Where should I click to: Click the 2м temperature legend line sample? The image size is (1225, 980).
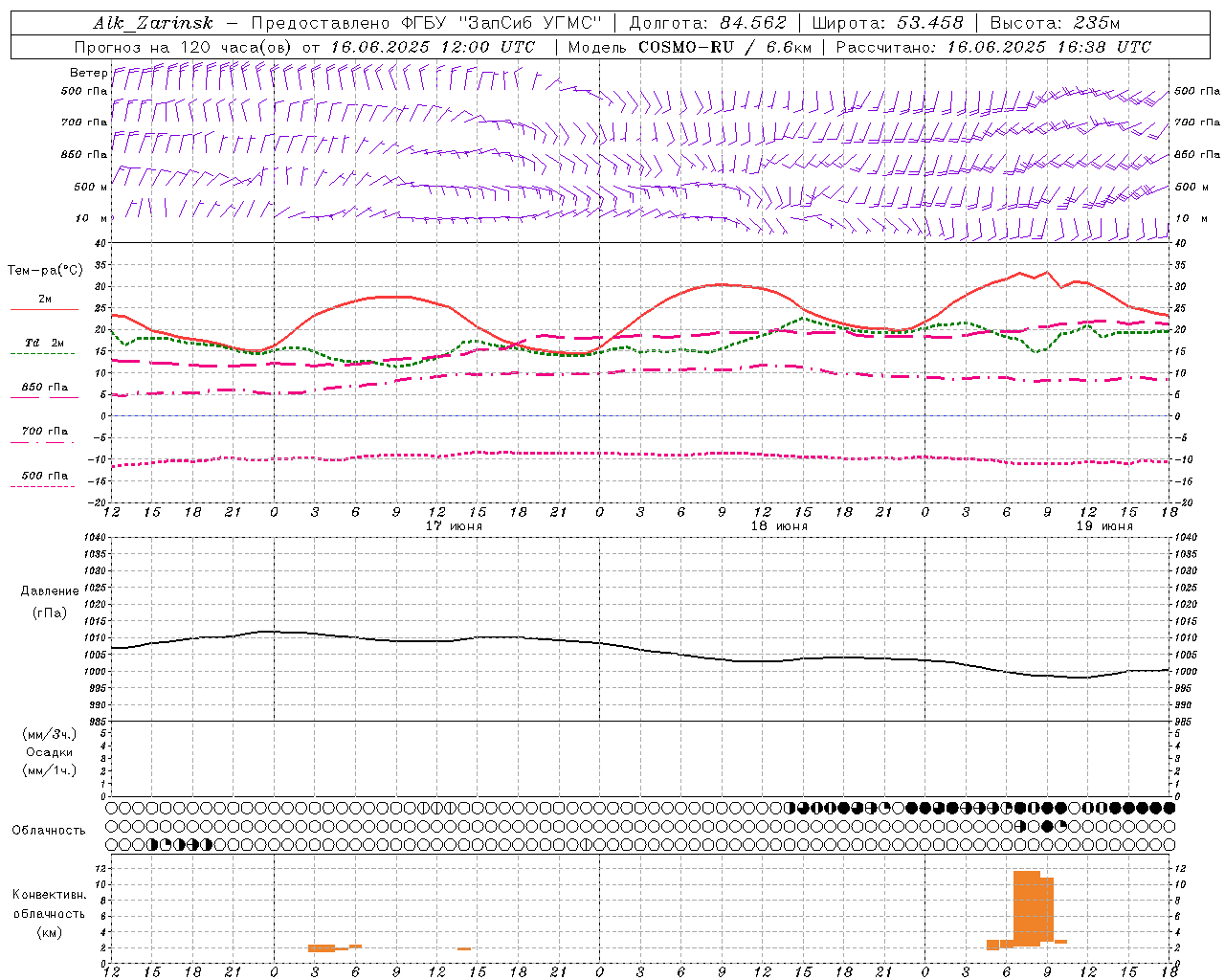tap(44, 309)
